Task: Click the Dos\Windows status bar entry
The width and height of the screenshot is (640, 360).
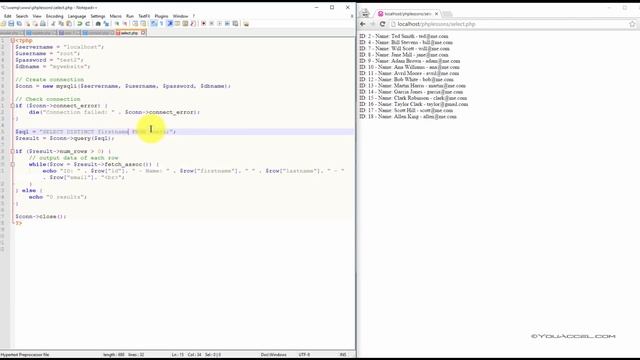Action: tap(273, 355)
